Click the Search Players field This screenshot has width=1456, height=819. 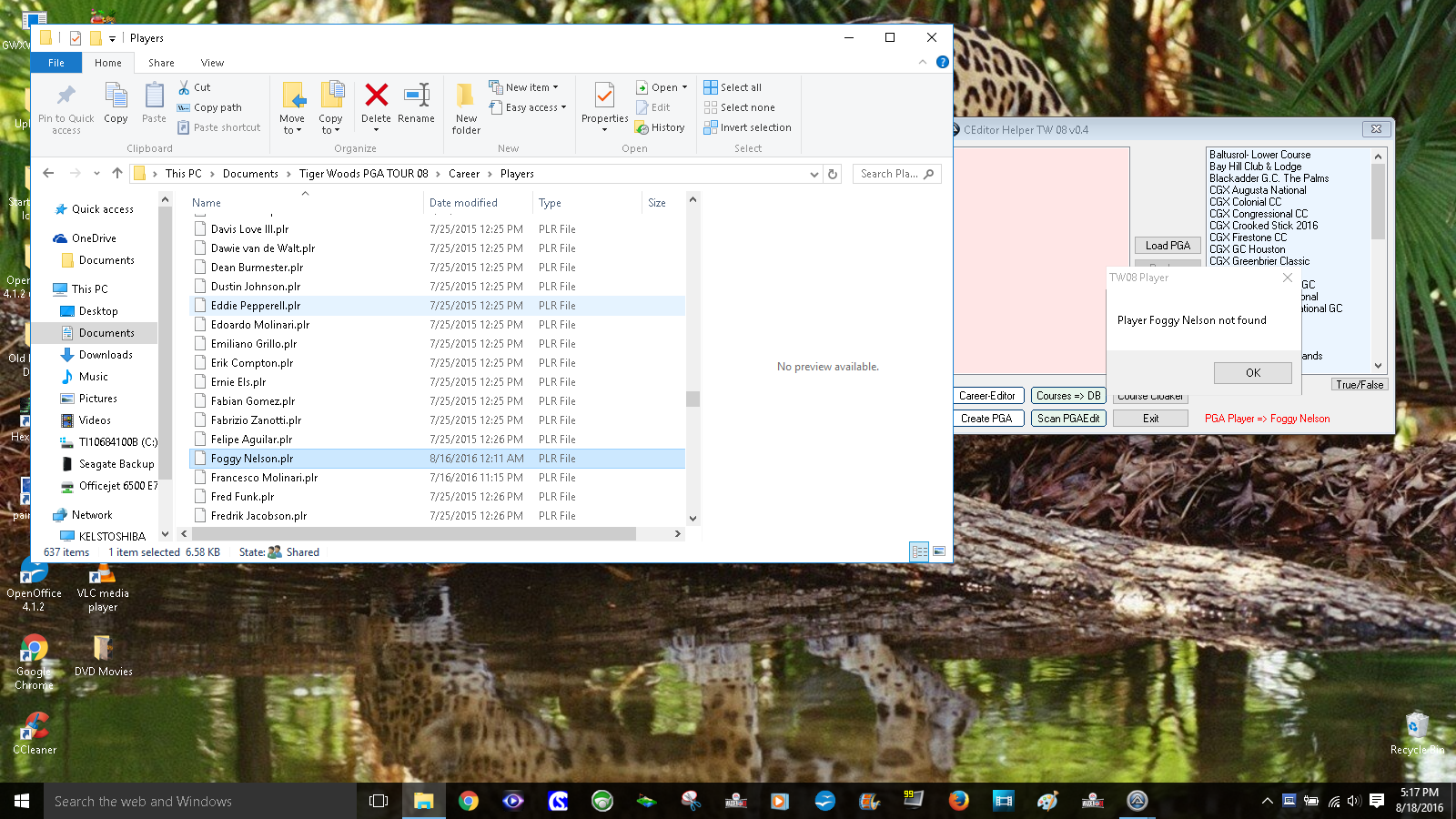pyautogui.click(x=896, y=174)
